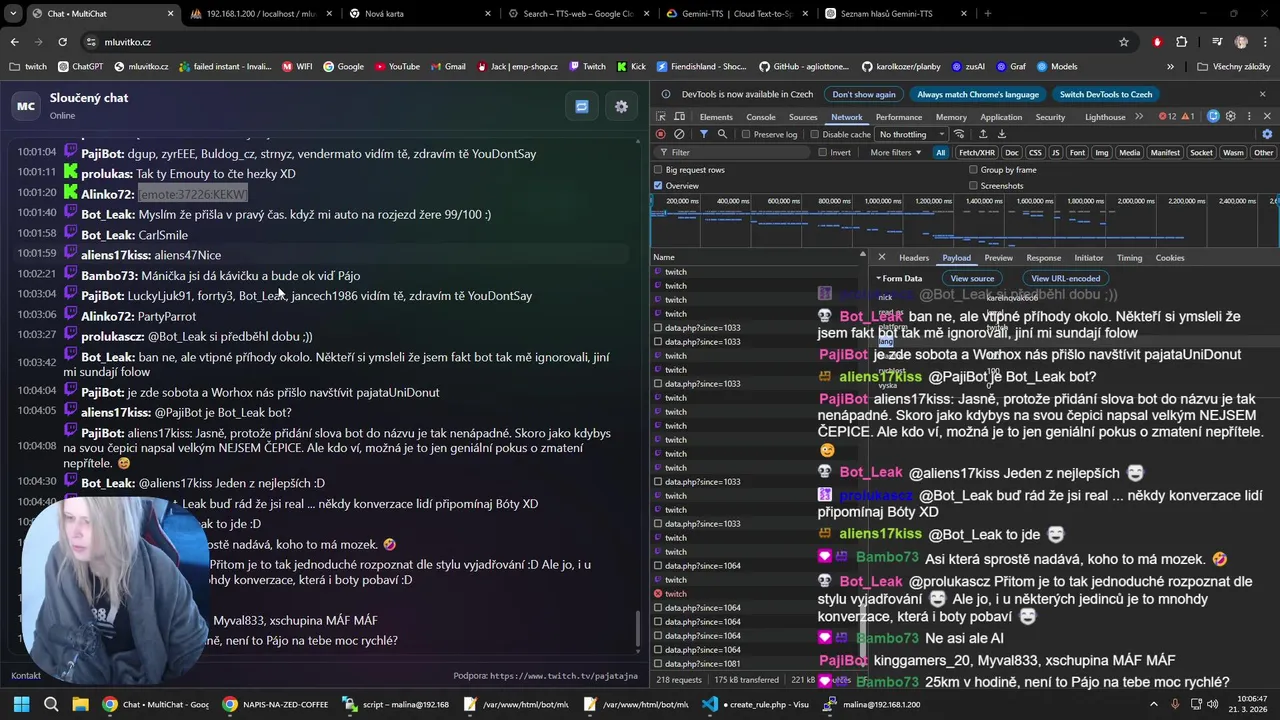The image size is (1280, 720).
Task: Click the 12 errors counter icon
Action: 1167,117
